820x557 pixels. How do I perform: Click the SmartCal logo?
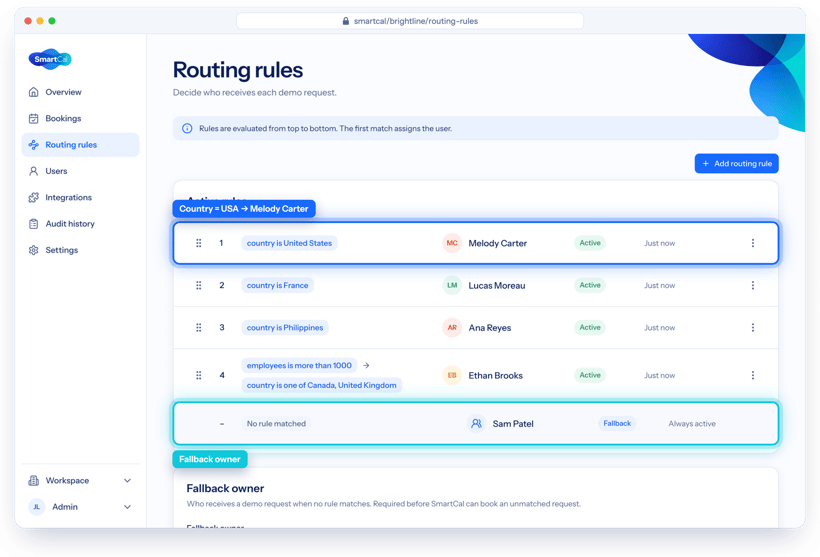pyautogui.click(x=50, y=59)
